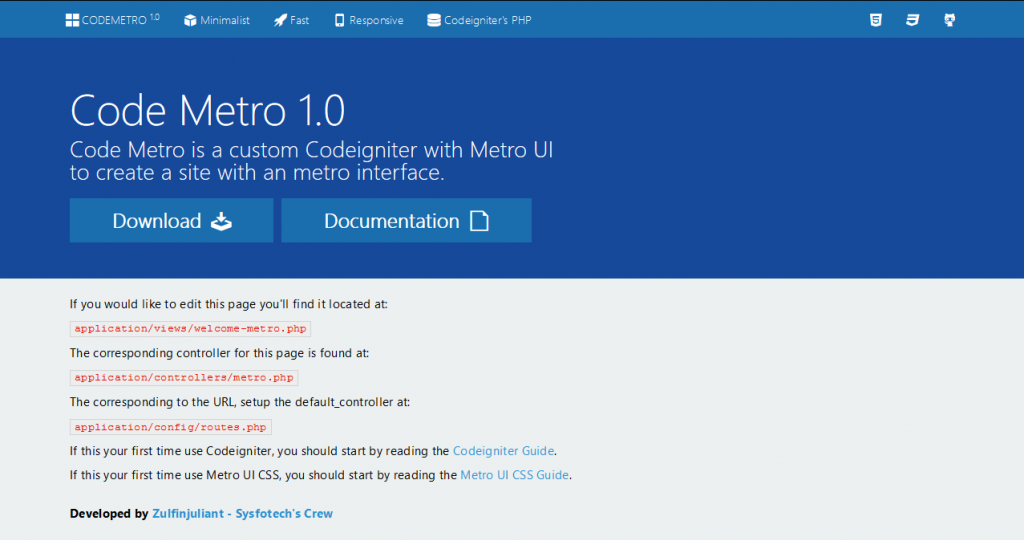
Task: Select the Codeigniter's PHP menu item
Action: (479, 20)
